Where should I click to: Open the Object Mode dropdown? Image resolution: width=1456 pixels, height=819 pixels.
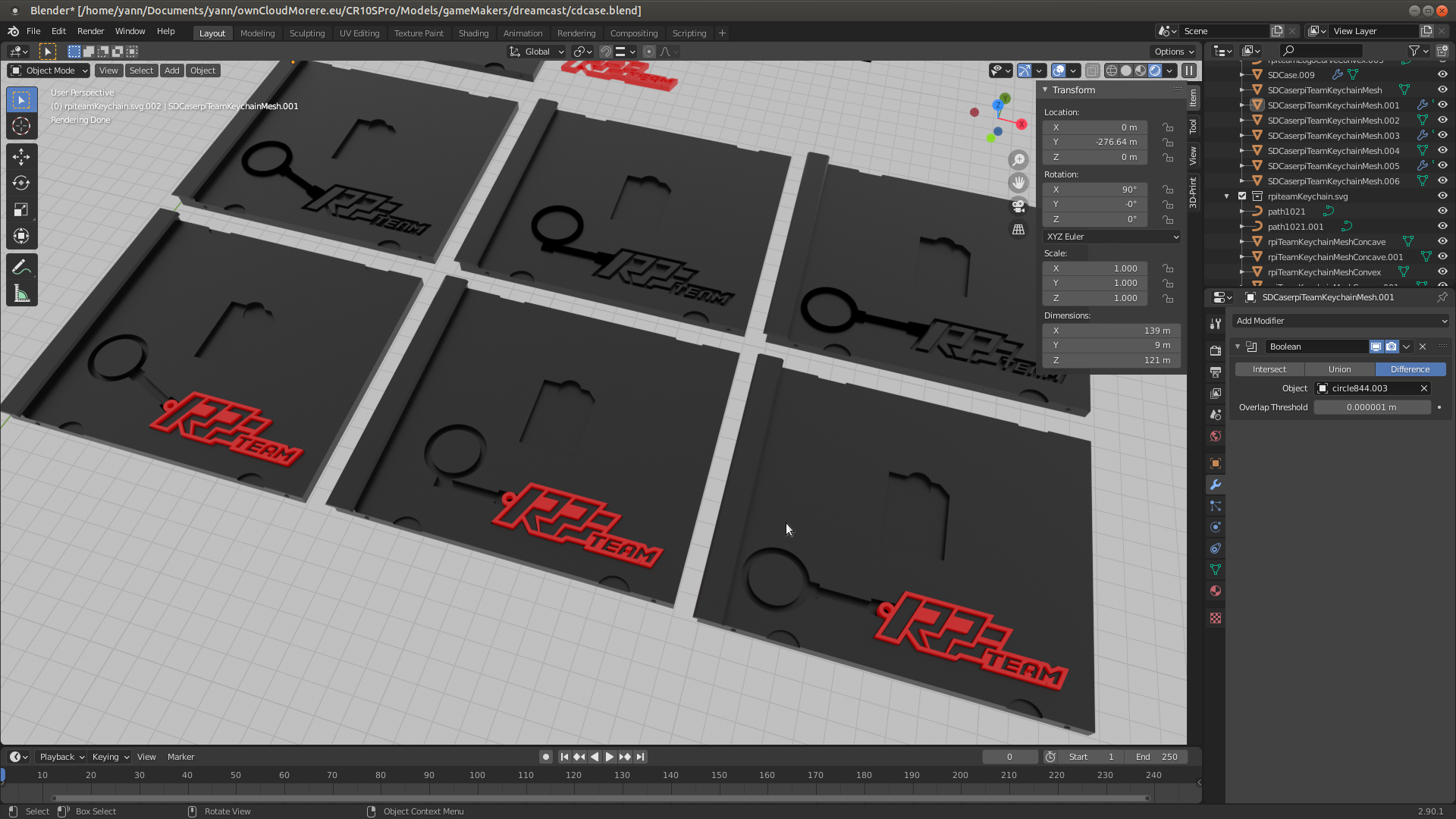[x=49, y=71]
